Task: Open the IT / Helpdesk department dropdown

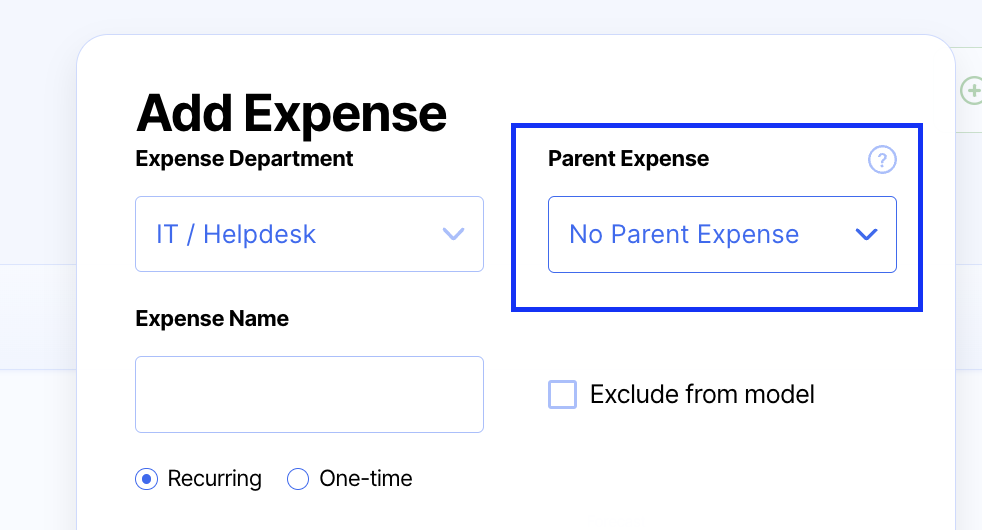Action: coord(309,234)
